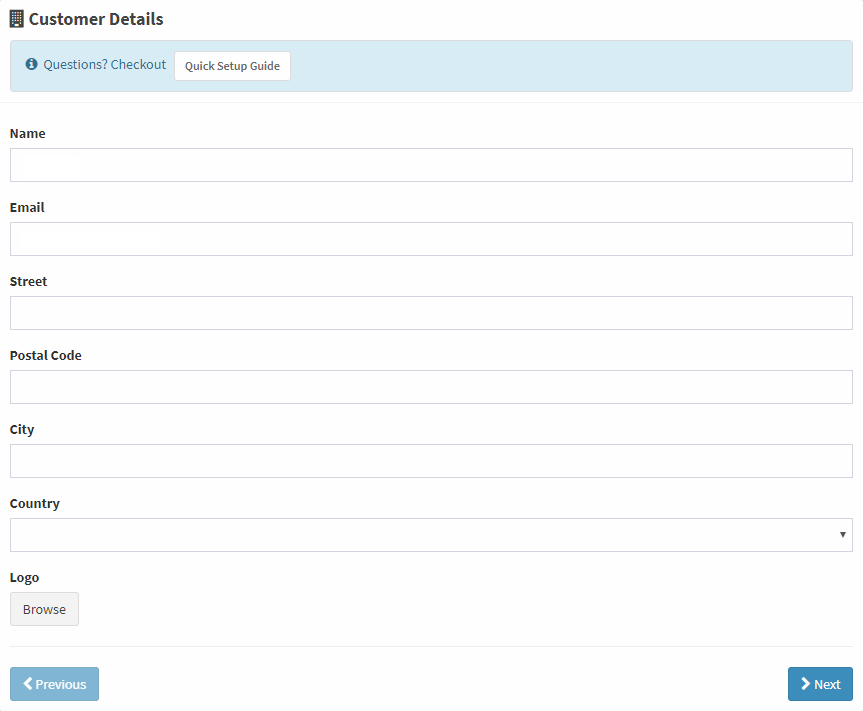Image resolution: width=863 pixels, height=711 pixels.
Task: Click into the Email field
Action: point(431,239)
